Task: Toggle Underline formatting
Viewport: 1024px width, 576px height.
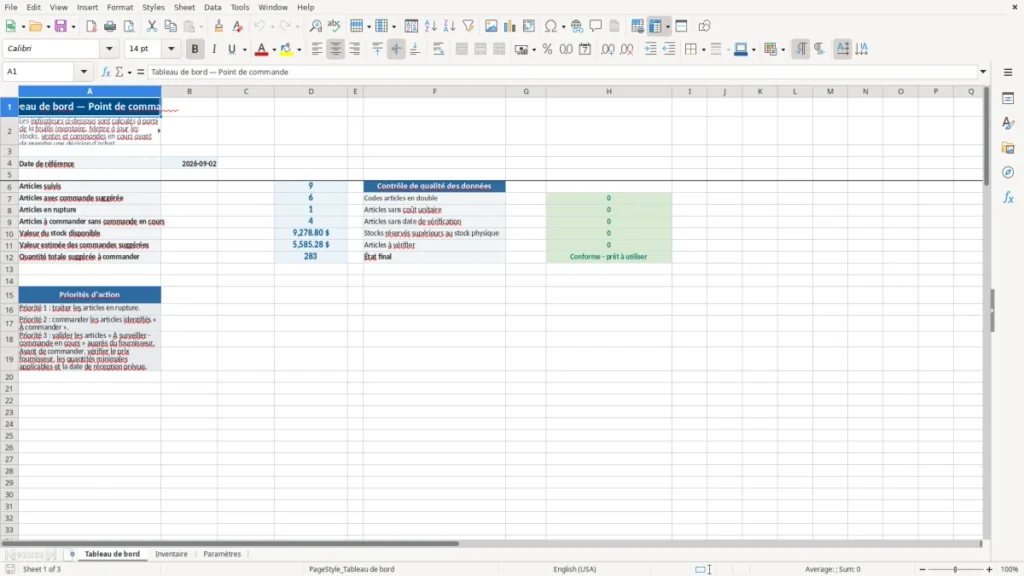Action: [x=232, y=49]
